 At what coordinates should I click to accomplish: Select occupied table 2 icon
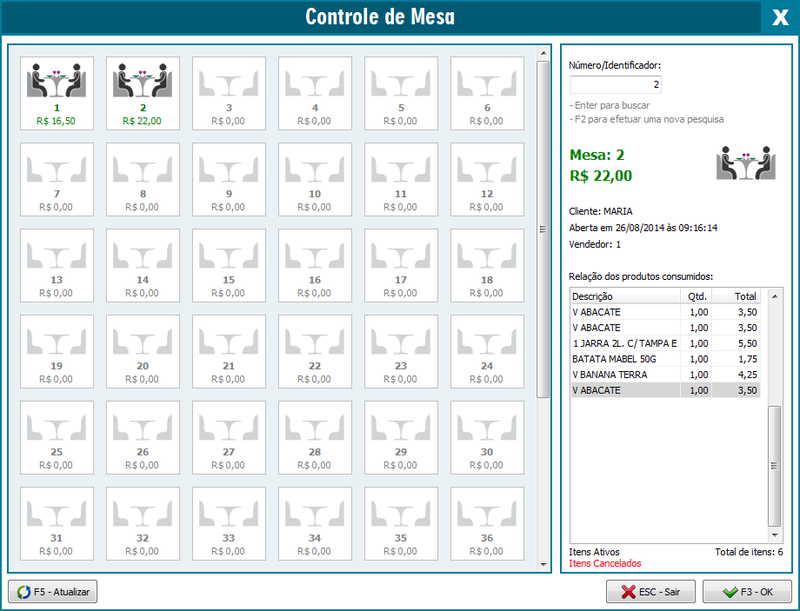tap(143, 93)
